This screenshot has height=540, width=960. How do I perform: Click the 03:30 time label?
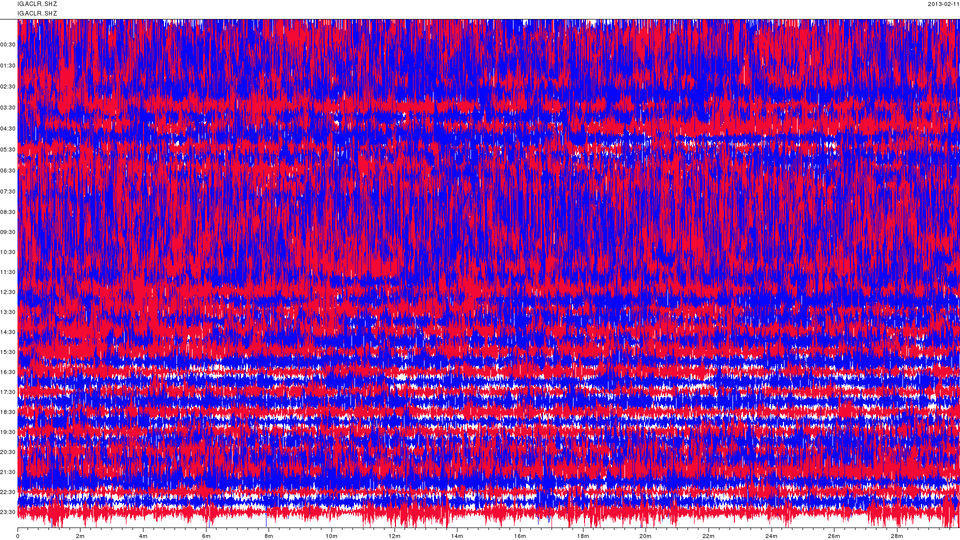click(x=8, y=108)
